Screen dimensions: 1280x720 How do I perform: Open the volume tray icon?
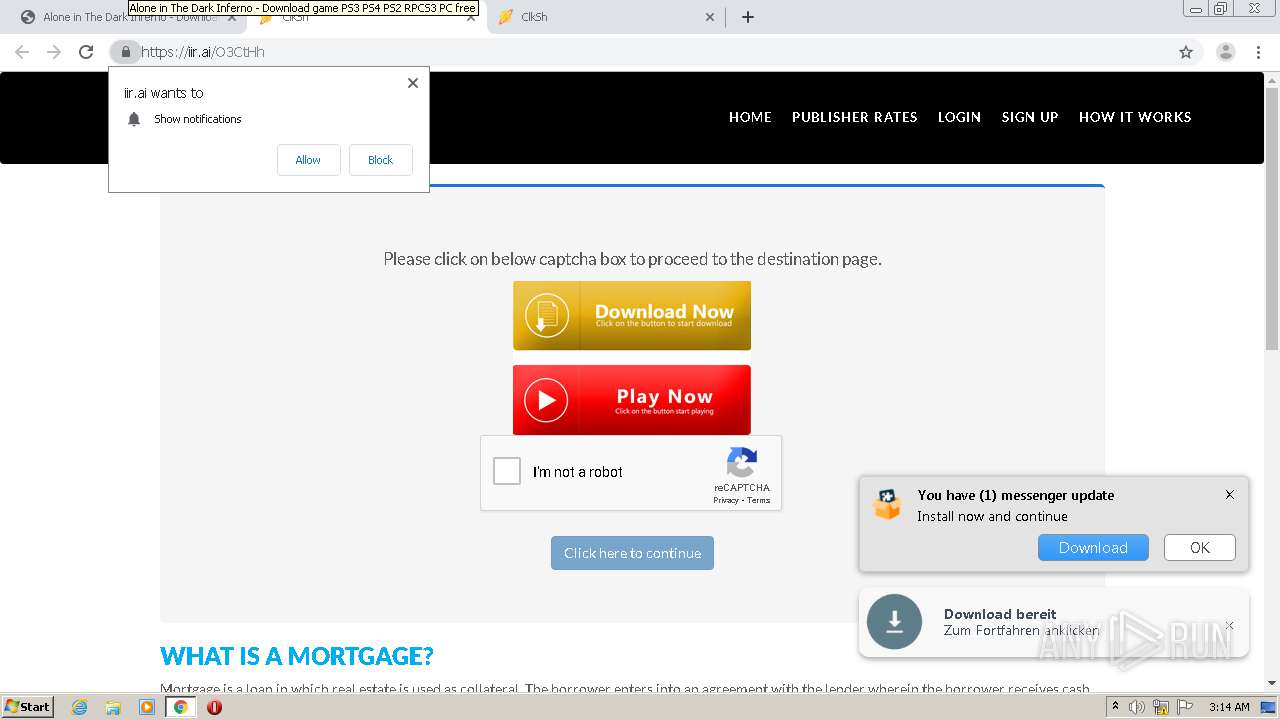point(1137,707)
